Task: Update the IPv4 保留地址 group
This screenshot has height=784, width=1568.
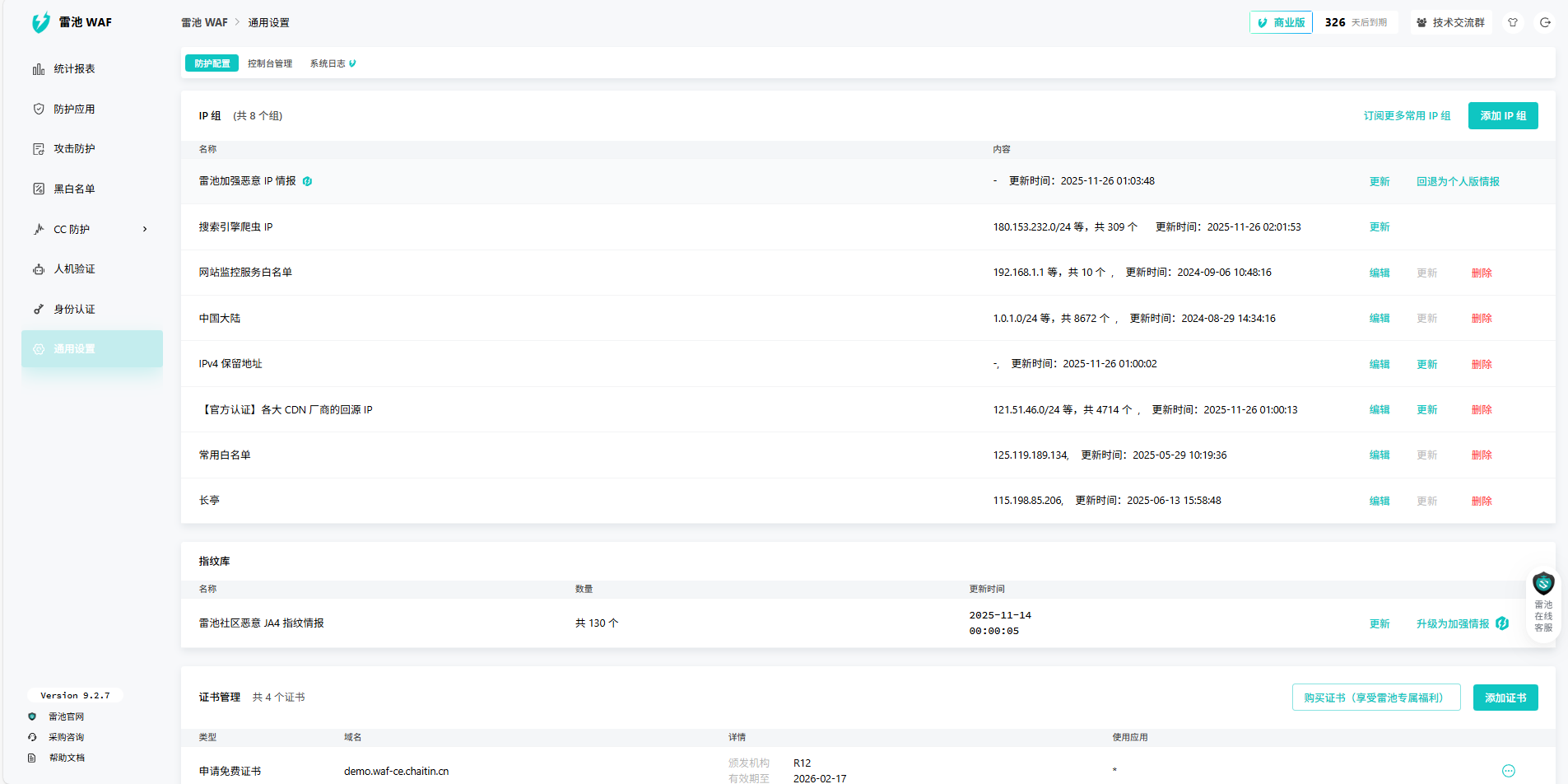Action: click(x=1427, y=365)
